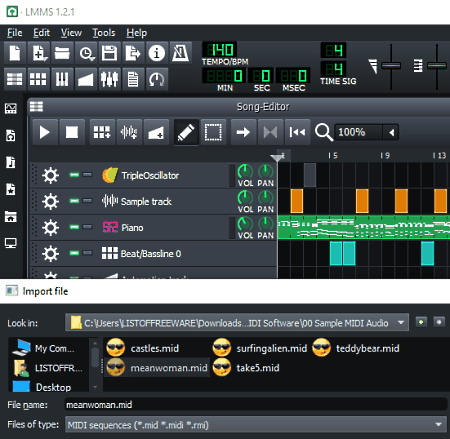
Task: Open the Tools menu
Action: pos(104,33)
